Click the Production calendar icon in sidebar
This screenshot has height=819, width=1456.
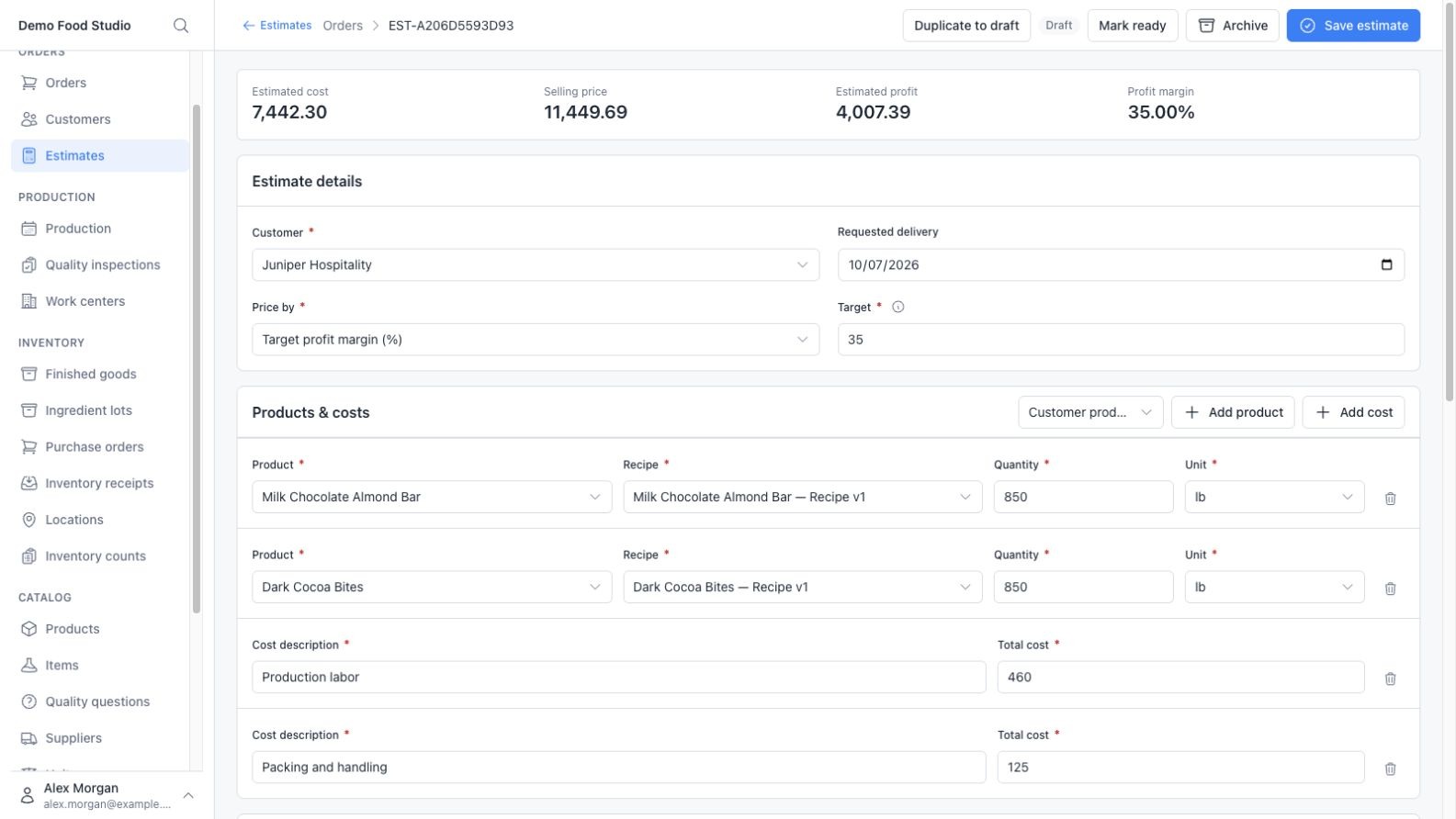[29, 229]
